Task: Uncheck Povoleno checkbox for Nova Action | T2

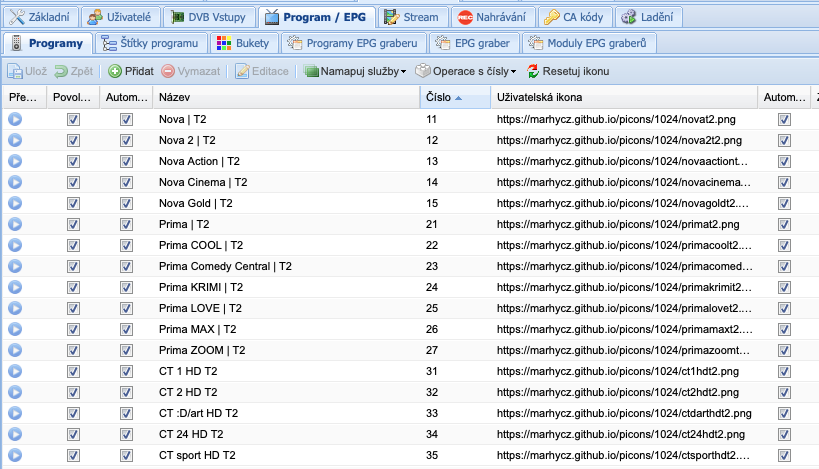Action: [x=73, y=161]
